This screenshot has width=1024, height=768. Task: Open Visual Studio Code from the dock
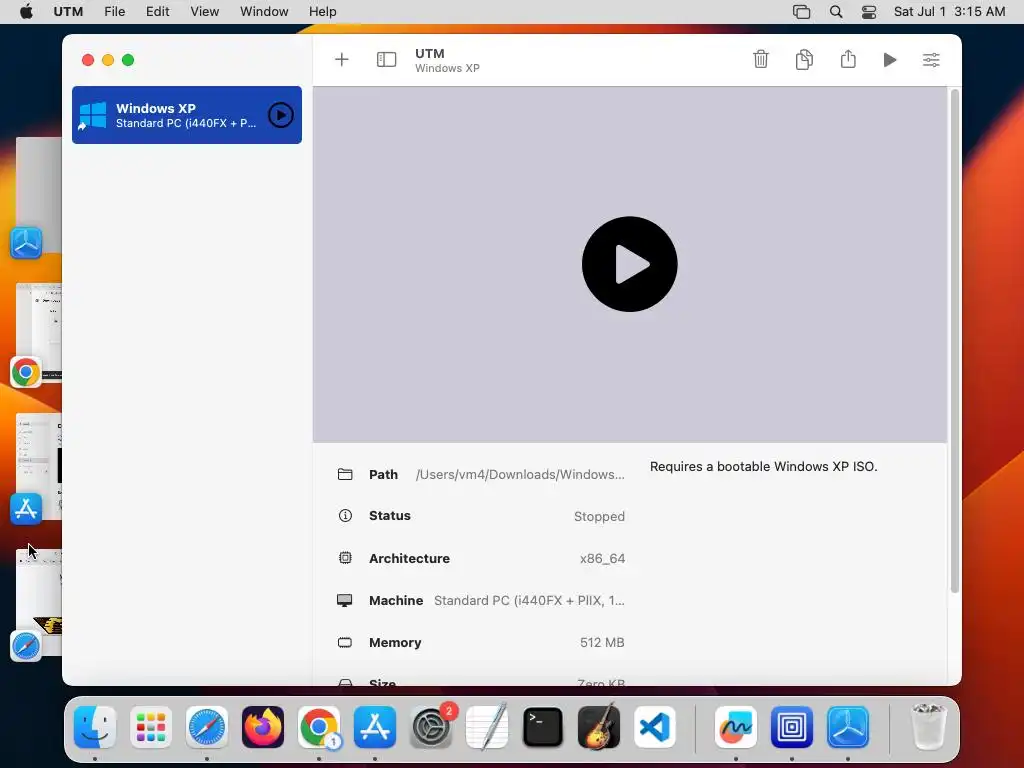(x=655, y=727)
